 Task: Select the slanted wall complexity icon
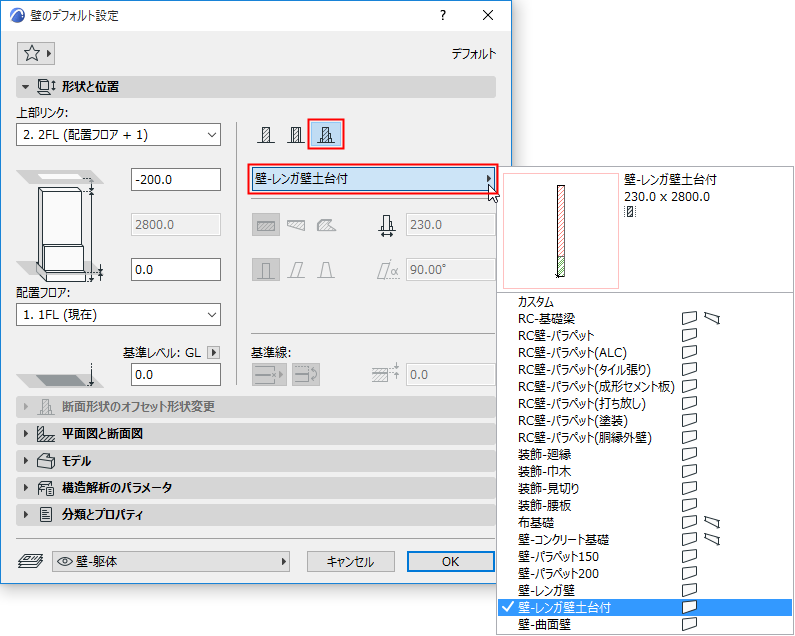[296, 269]
